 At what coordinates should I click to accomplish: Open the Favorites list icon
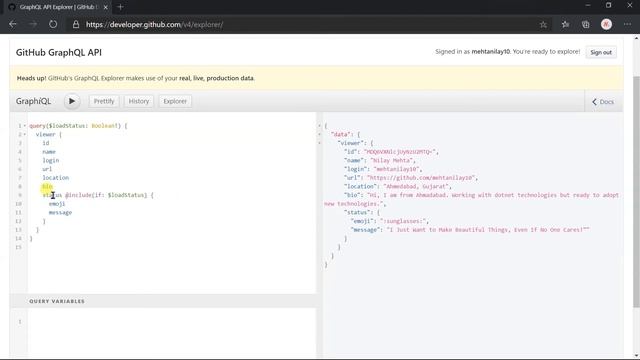(x=565, y=24)
